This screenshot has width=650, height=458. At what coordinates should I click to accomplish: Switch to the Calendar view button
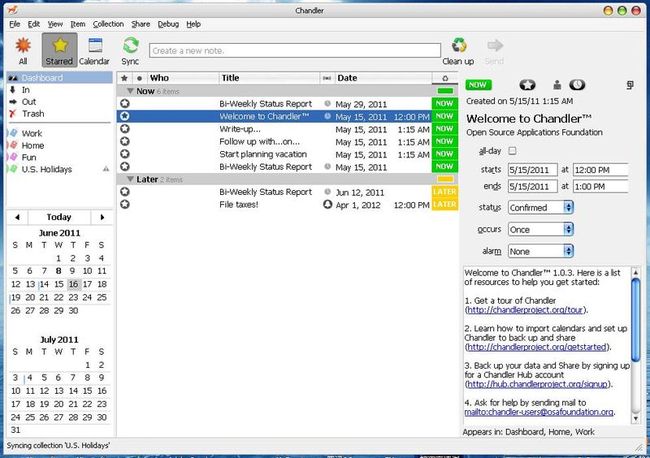[x=95, y=50]
